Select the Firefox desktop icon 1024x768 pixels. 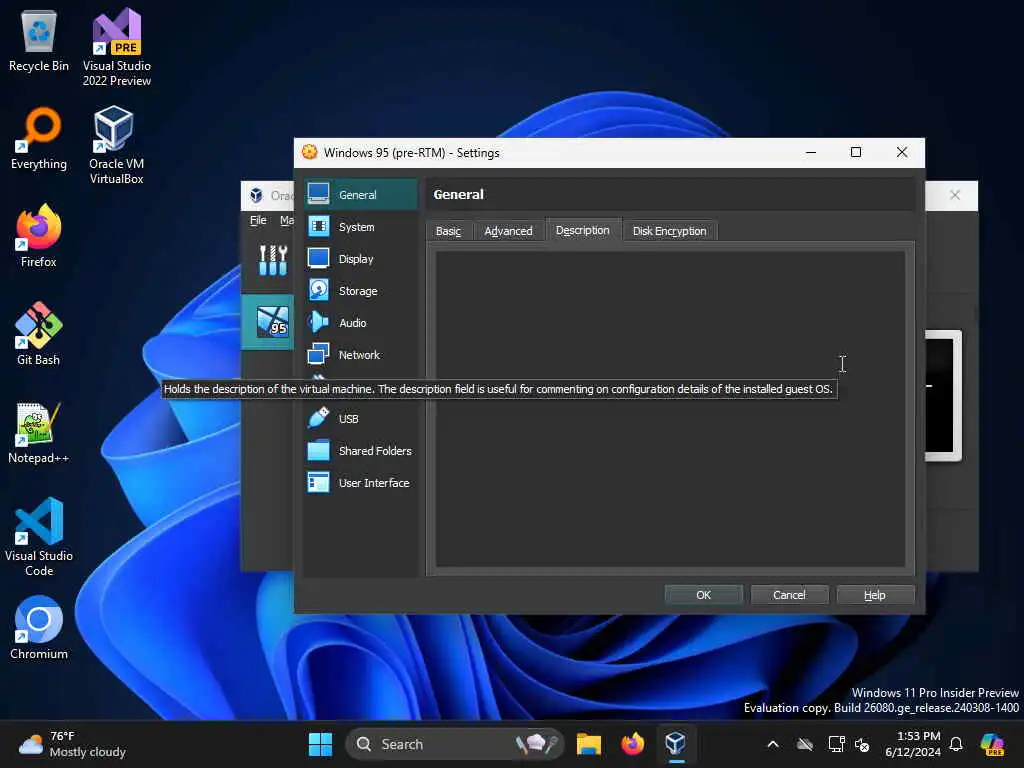(x=39, y=236)
